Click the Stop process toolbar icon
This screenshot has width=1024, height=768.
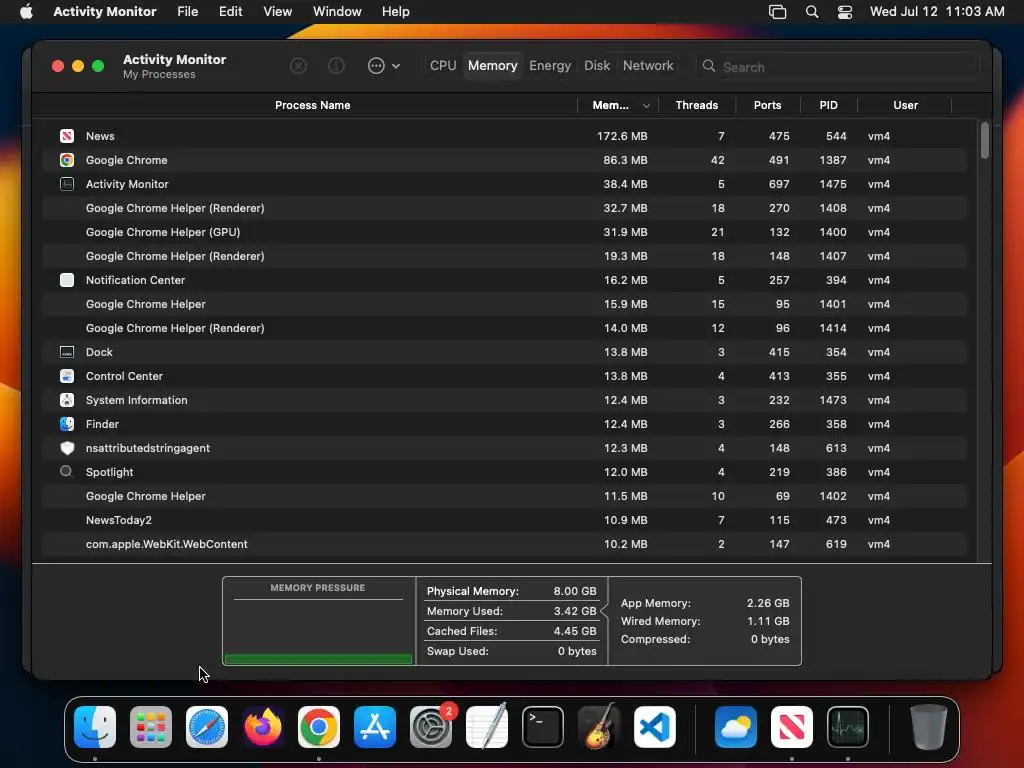coord(298,66)
